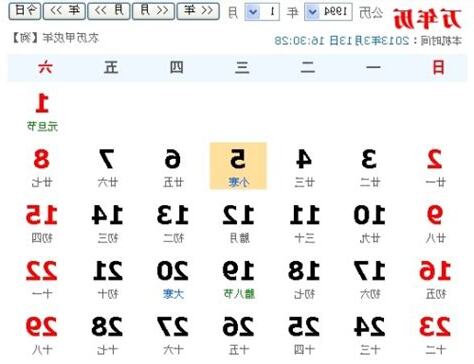Select day 12 labeled 腊月
Image resolution: width=474 pixels, height=364 pixels.
238,223
